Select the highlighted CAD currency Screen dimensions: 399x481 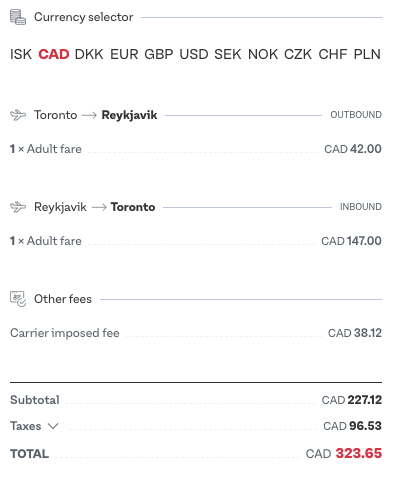[54, 54]
